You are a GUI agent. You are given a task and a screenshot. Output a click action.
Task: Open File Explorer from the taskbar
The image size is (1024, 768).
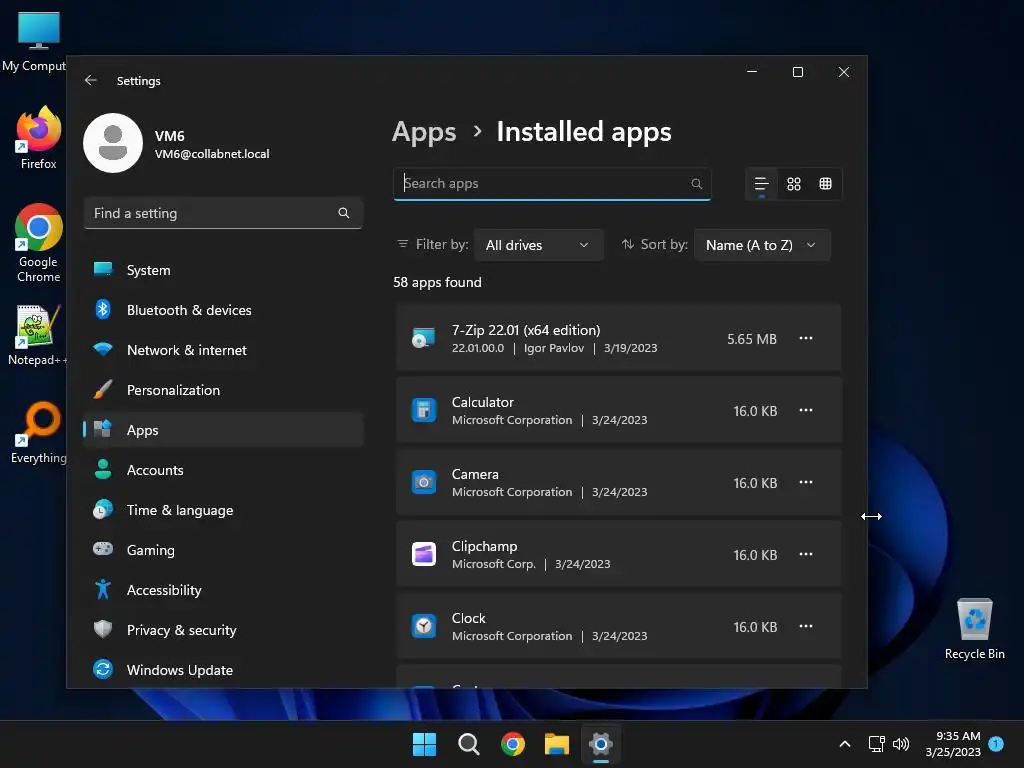[556, 744]
